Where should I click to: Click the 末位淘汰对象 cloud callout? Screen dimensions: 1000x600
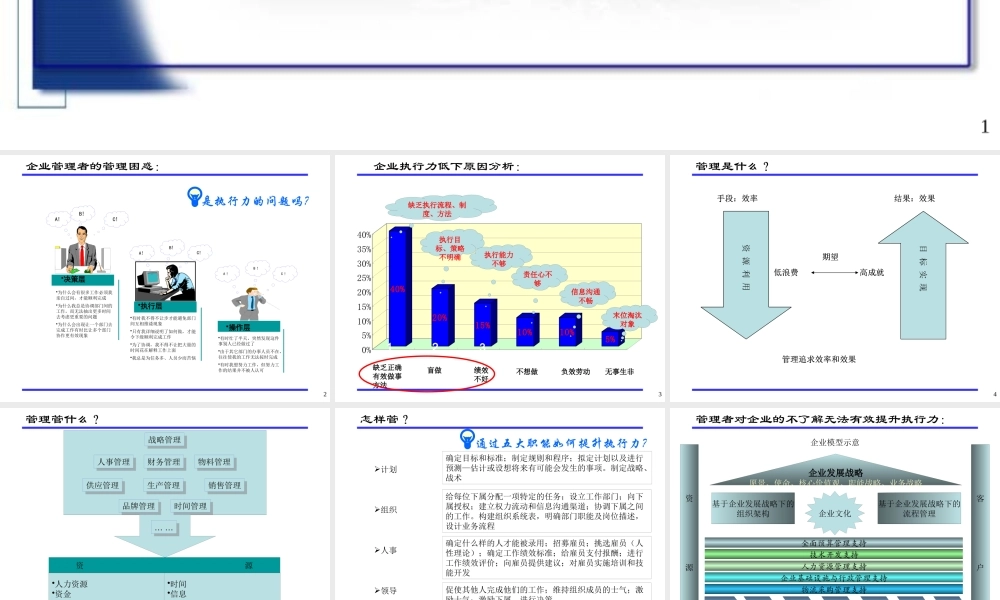628,319
